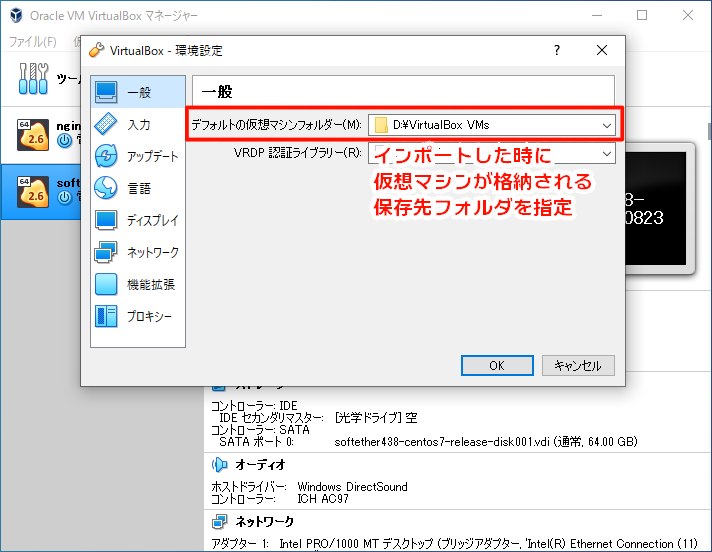The image size is (712, 552).
Task: Click the VM preview thumbnail
Action: [656, 208]
